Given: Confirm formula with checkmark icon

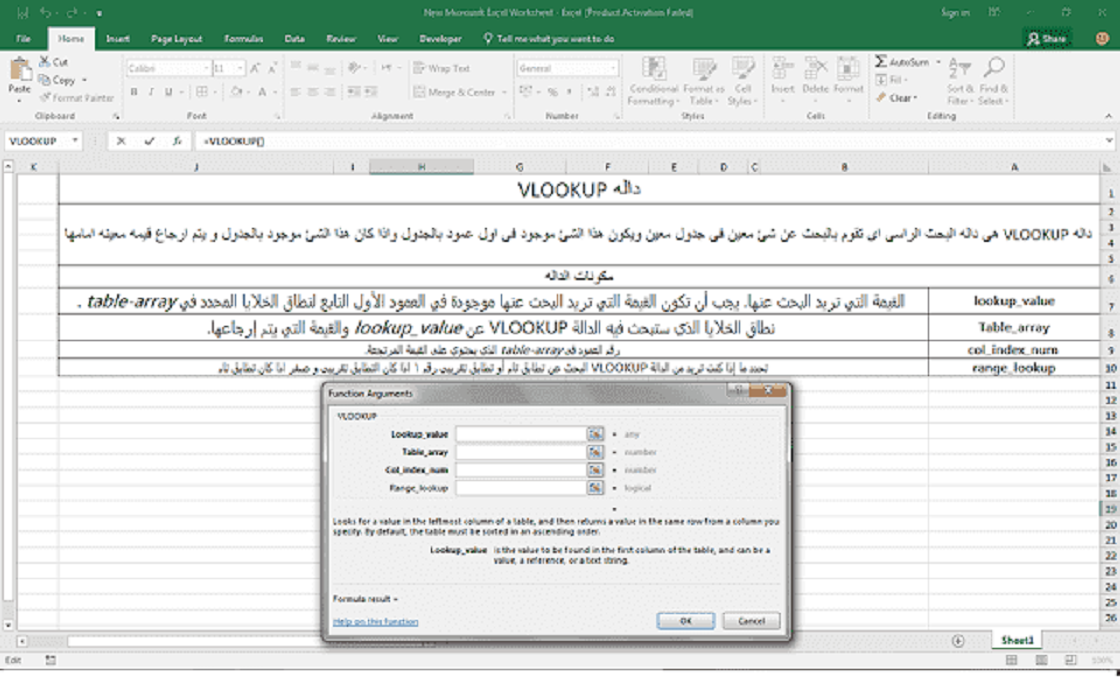Looking at the screenshot, I should pos(149,141).
